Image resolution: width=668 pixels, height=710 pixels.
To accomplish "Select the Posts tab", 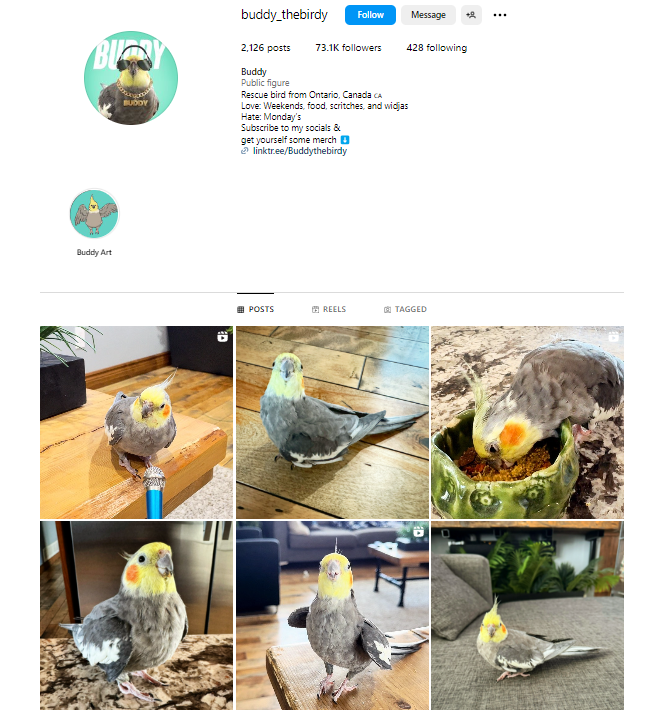I will click(255, 309).
